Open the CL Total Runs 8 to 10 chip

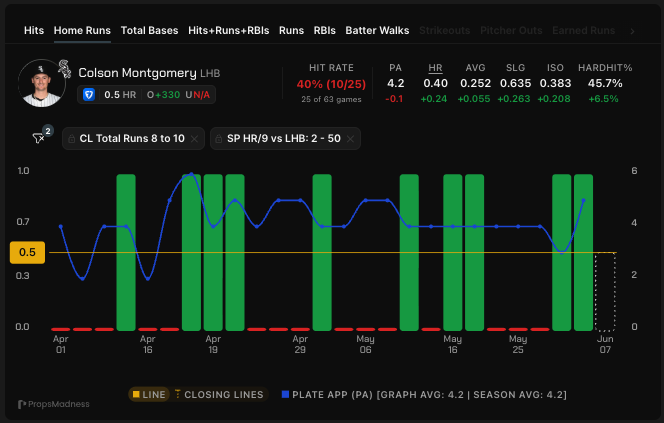[133, 138]
